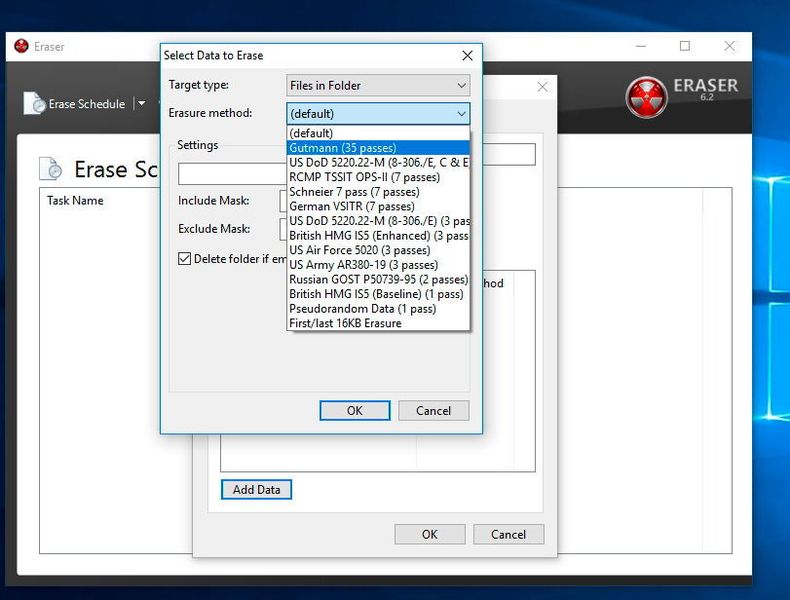Cancel the Select Data to Erase dialog
Viewport: 790px width, 600px height.
[433, 411]
